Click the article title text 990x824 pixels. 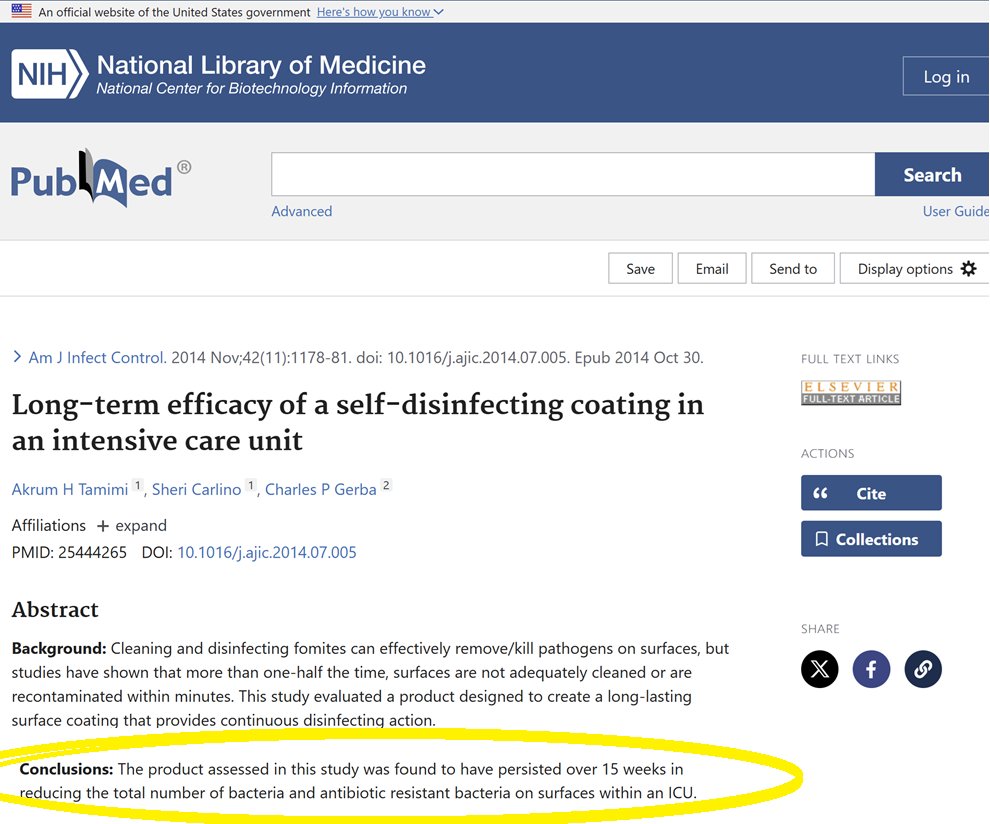358,422
